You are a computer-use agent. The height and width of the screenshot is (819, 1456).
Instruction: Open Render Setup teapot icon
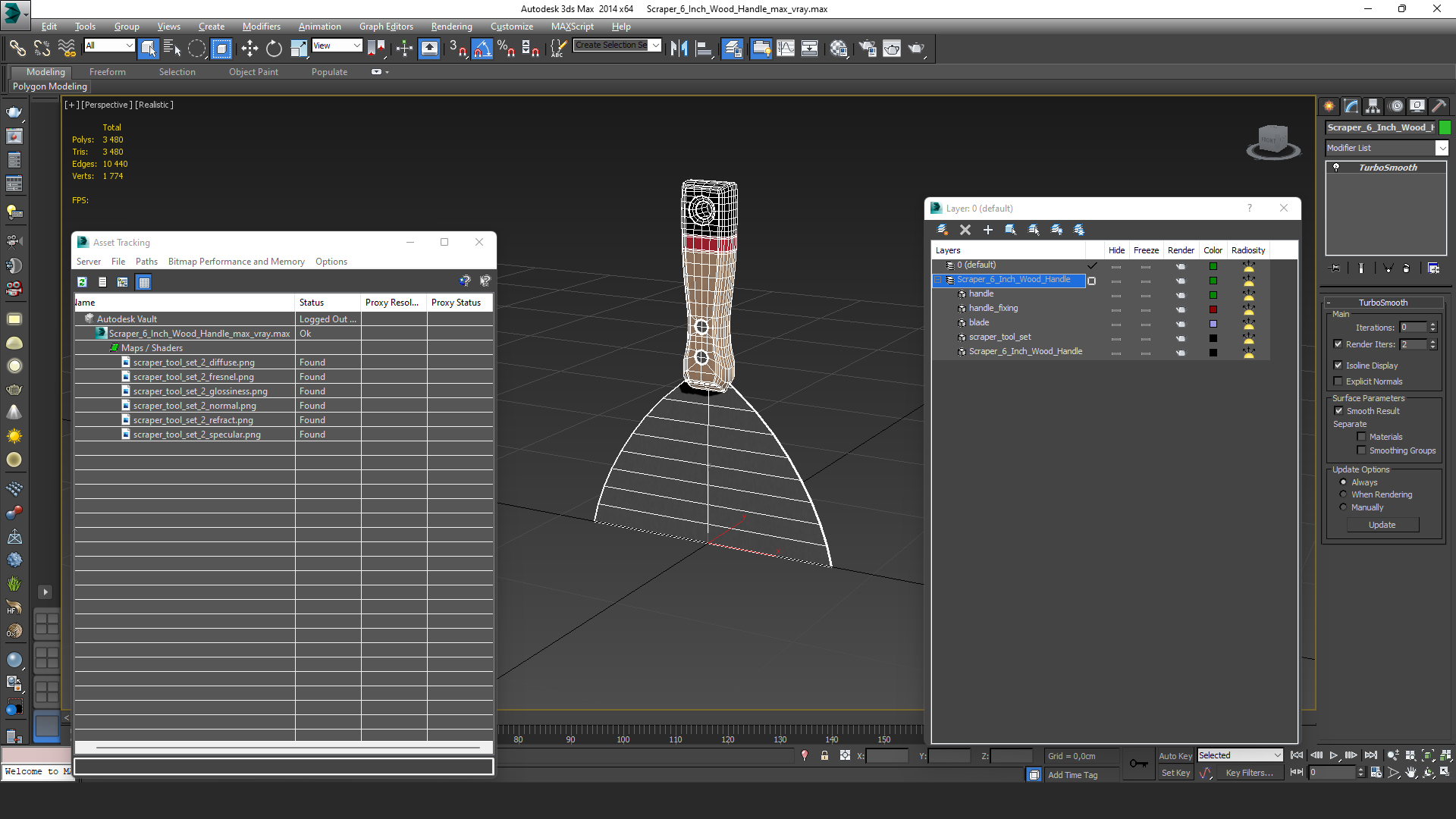(x=868, y=49)
